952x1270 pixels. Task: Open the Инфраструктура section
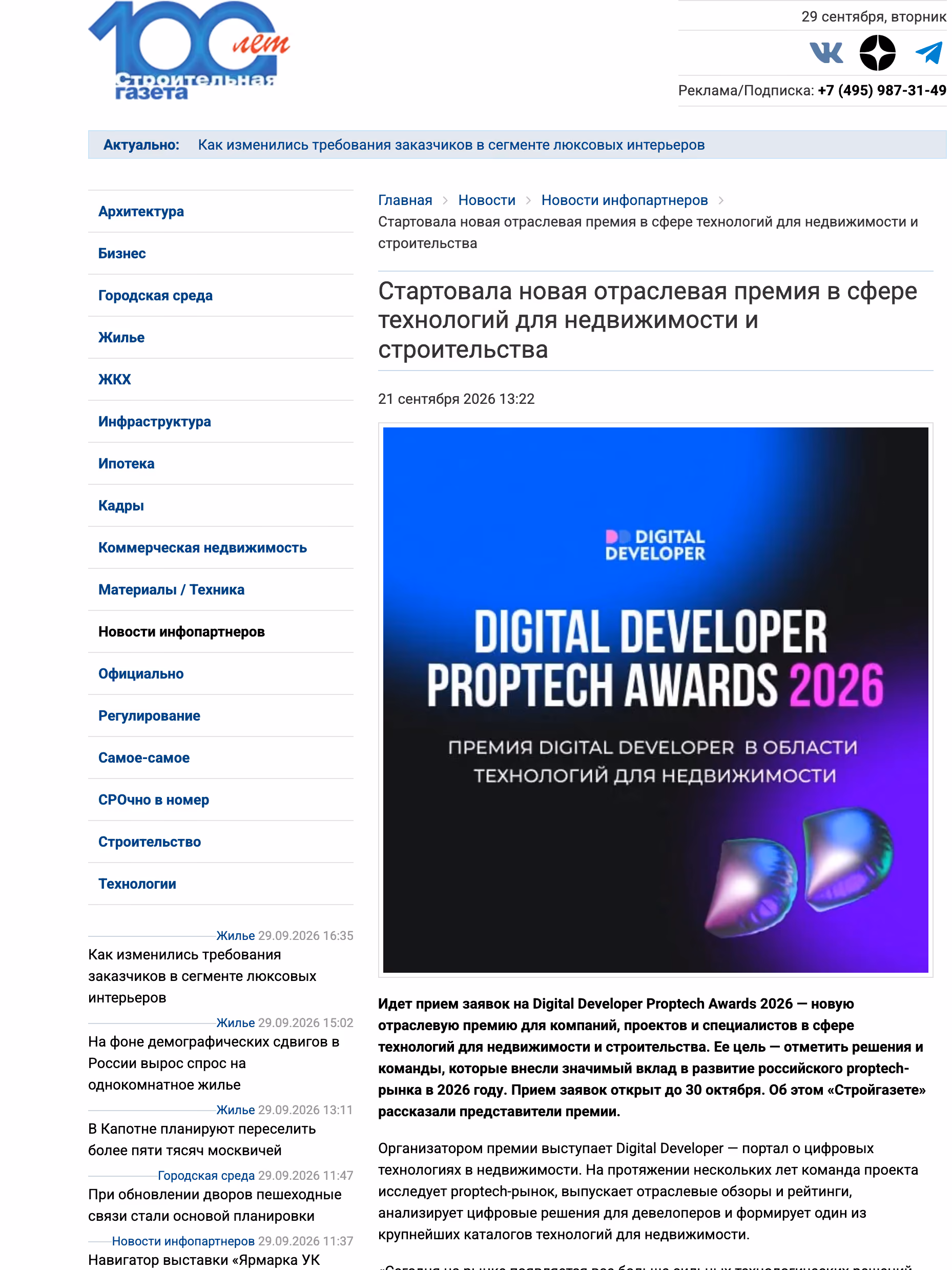(x=154, y=421)
